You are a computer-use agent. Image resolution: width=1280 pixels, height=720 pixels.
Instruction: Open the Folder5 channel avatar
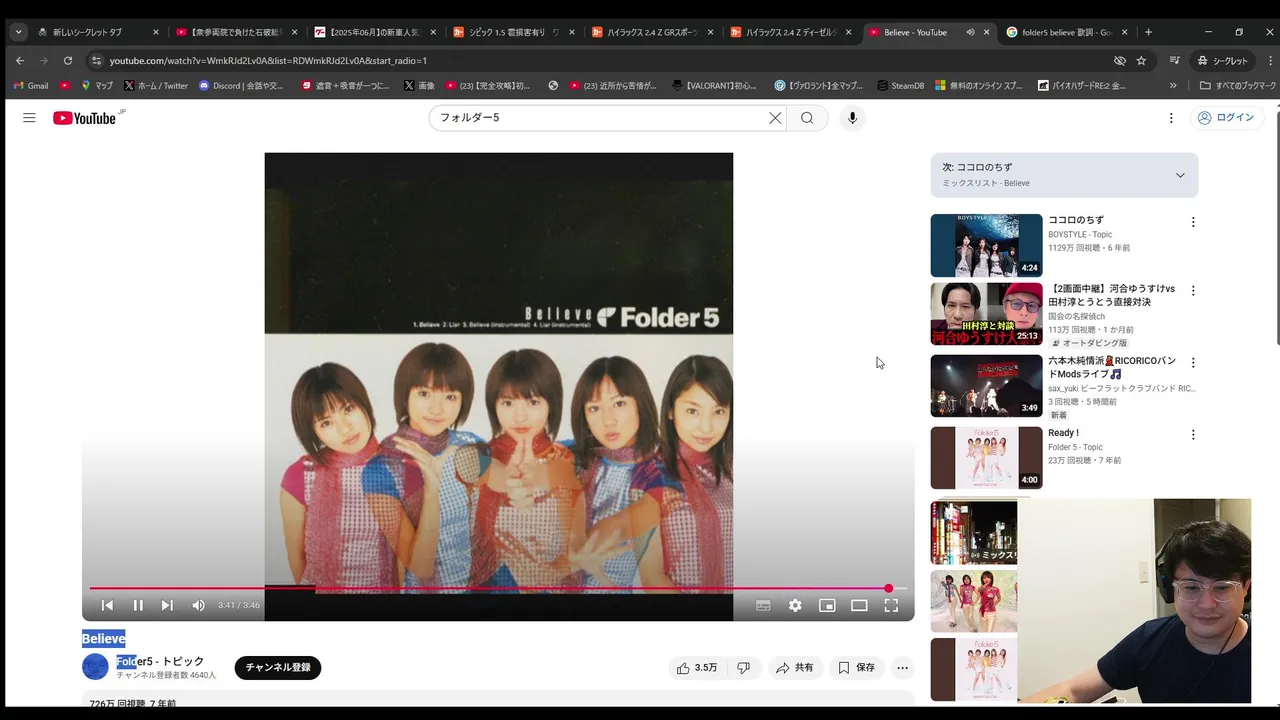95,667
